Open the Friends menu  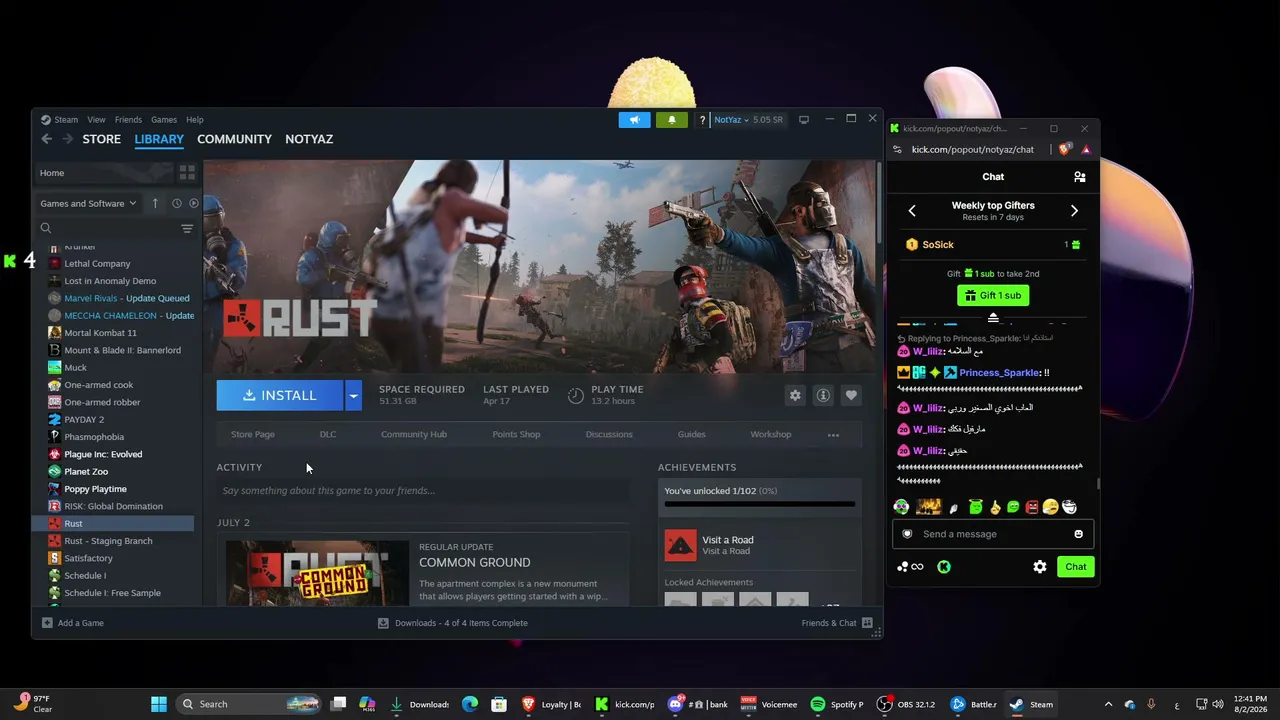[128, 120]
